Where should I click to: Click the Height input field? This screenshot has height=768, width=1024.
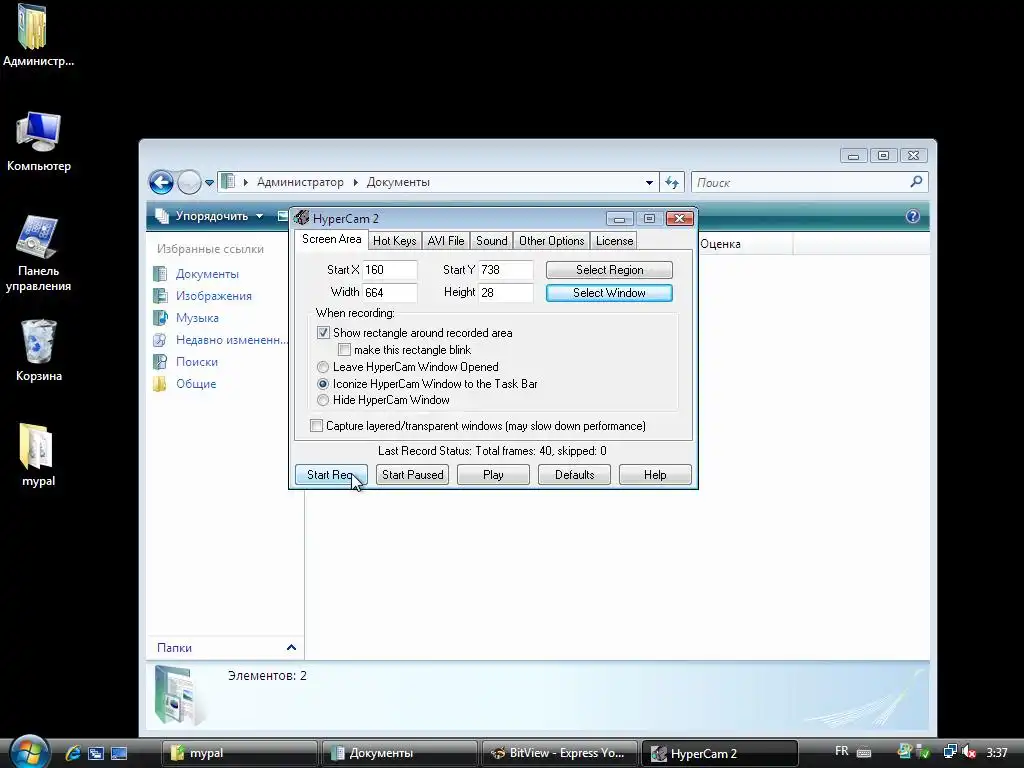click(x=505, y=292)
